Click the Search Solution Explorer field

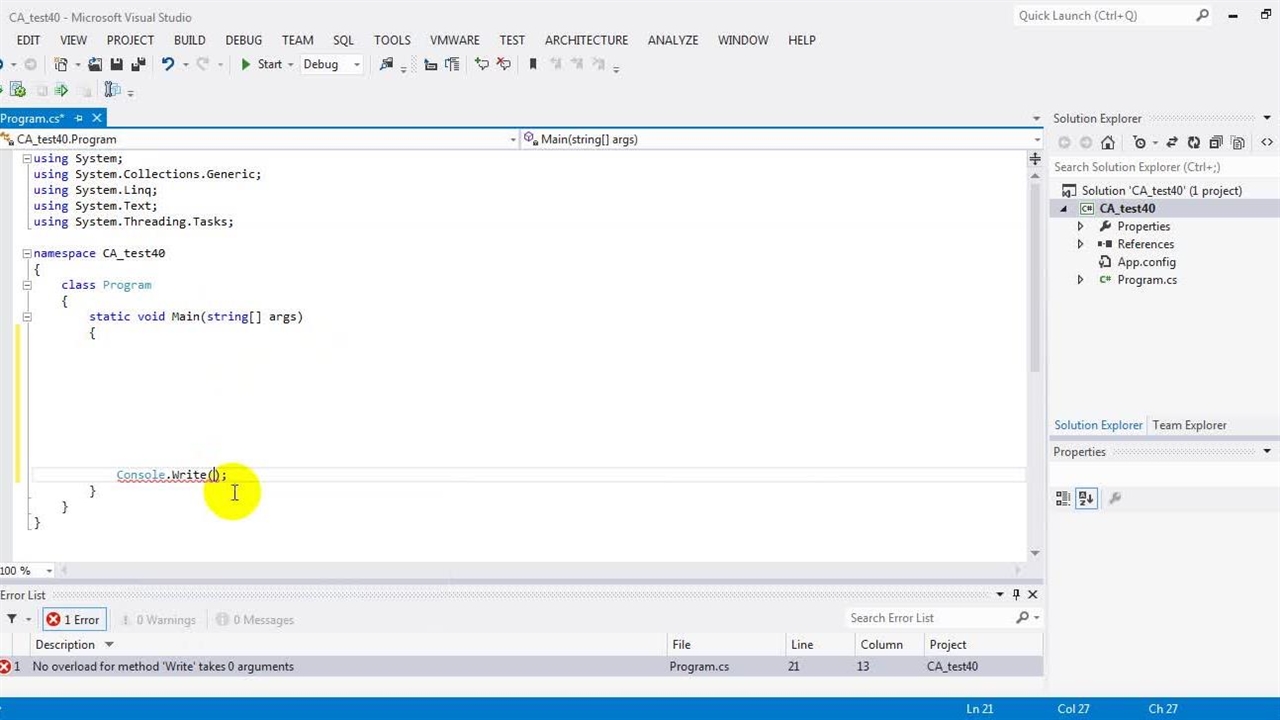(1150, 167)
